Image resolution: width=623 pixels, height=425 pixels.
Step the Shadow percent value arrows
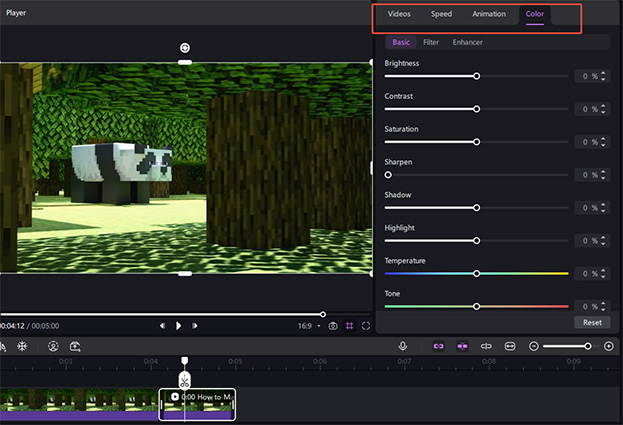[603, 208]
